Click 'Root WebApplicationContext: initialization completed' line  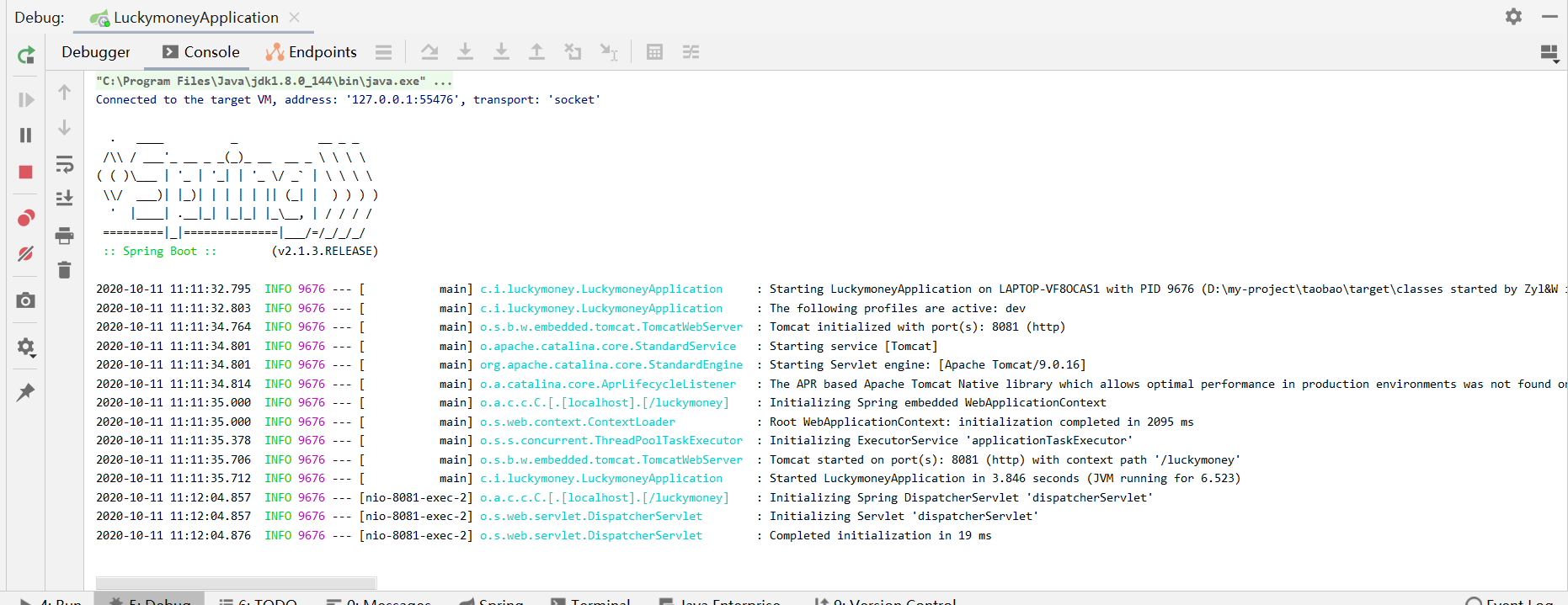click(x=981, y=422)
